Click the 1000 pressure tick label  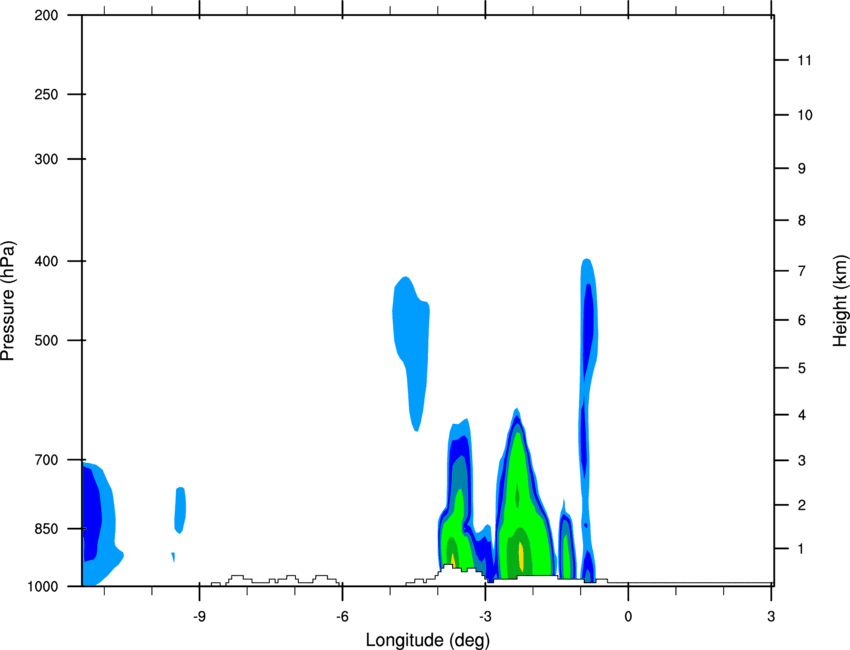pos(43,587)
